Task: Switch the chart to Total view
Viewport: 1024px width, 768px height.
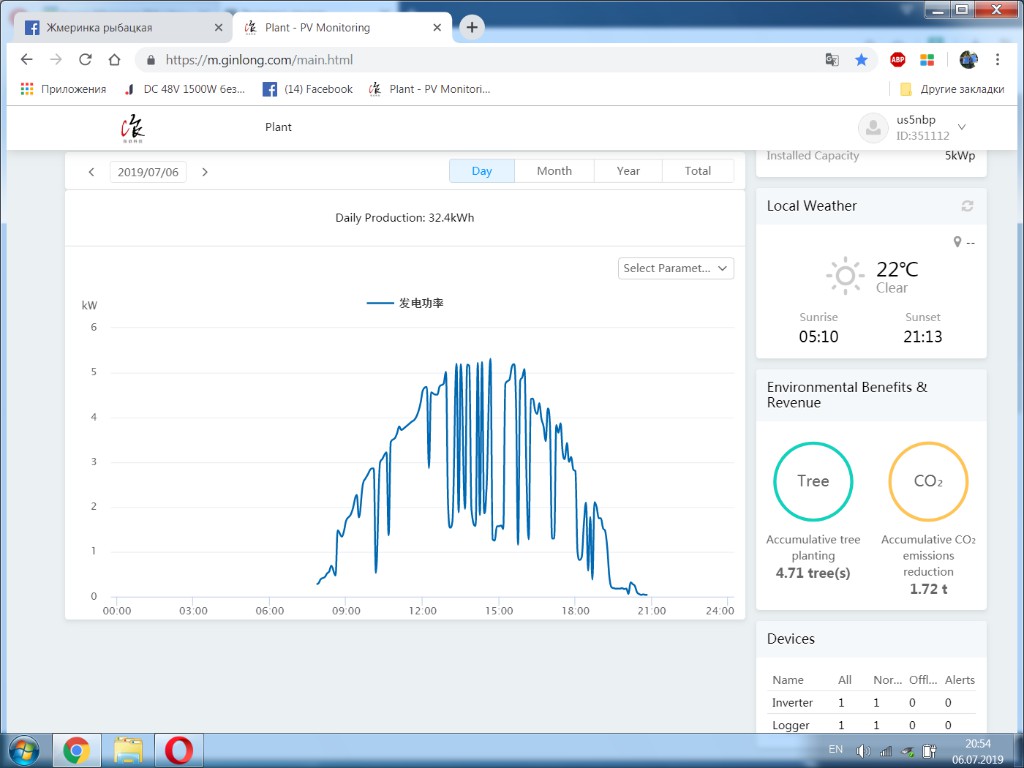Action: coord(697,171)
